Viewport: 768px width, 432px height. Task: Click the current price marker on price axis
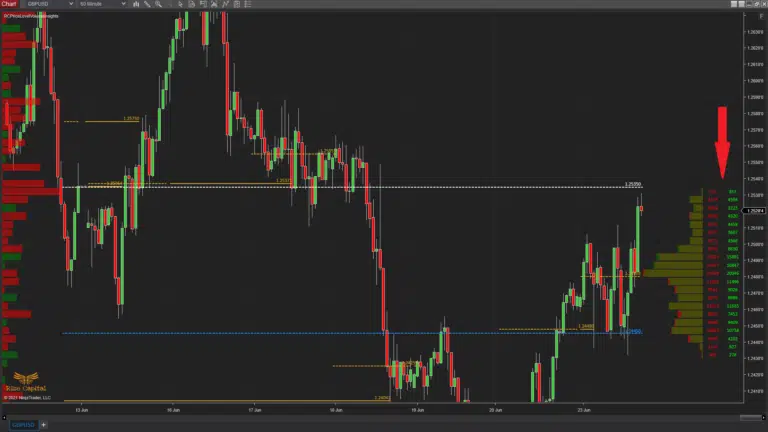coord(755,211)
